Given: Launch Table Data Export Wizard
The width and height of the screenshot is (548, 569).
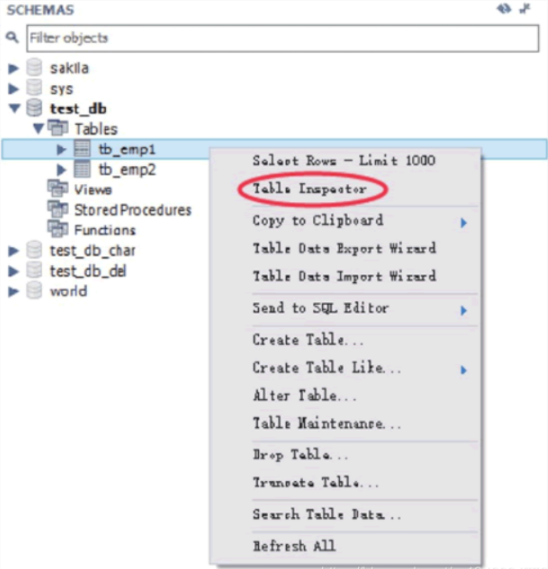Looking at the screenshot, I should pos(344,249).
